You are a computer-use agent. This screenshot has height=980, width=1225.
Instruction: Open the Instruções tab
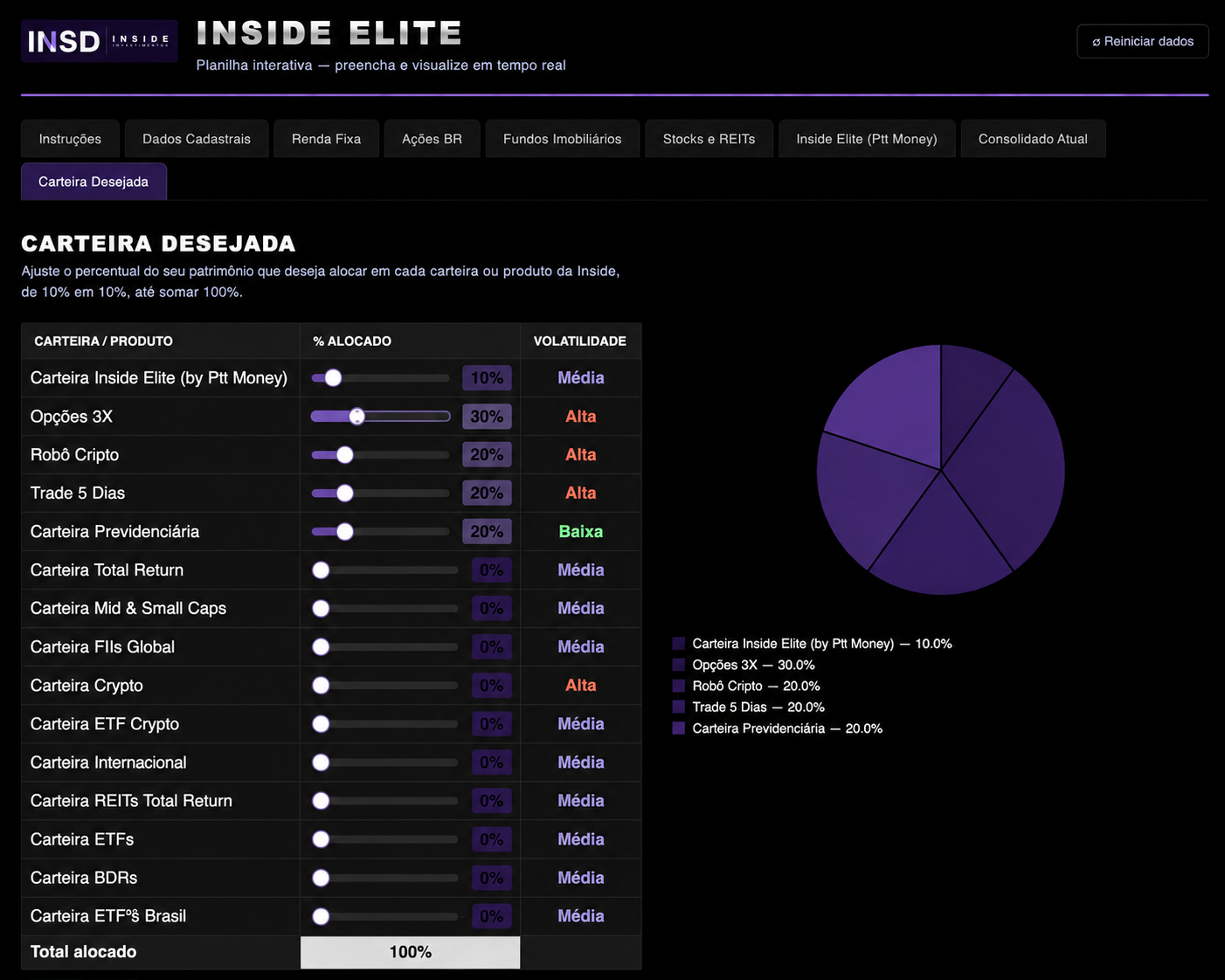[70, 139]
